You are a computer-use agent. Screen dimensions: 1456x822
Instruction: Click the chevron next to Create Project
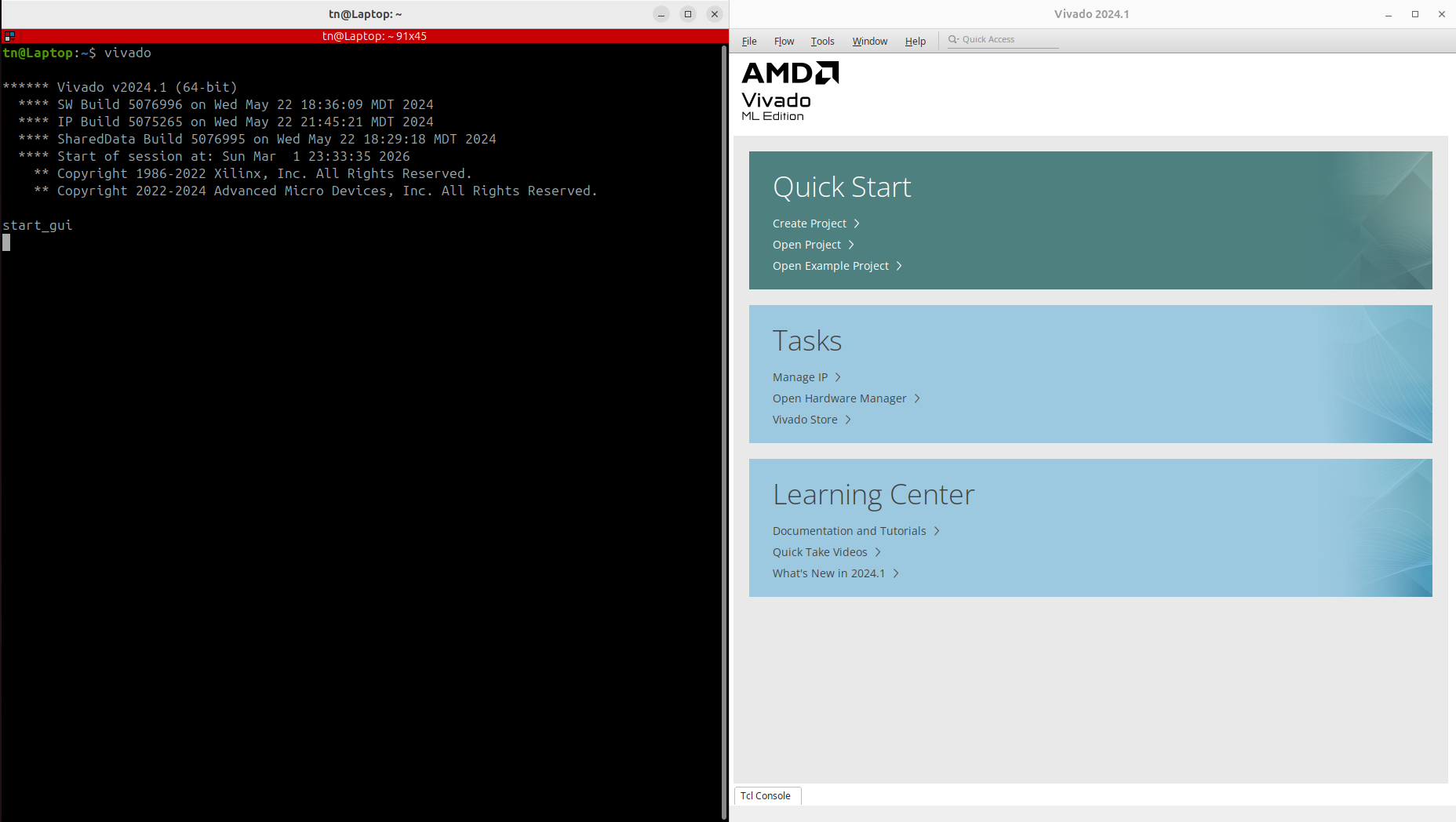click(857, 224)
